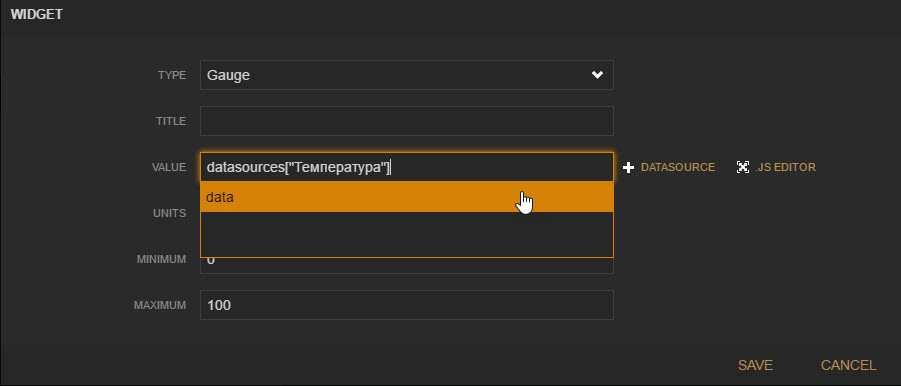Click the plus icon beside Datasource
Viewport: 901px width, 386px height.
(x=628, y=167)
